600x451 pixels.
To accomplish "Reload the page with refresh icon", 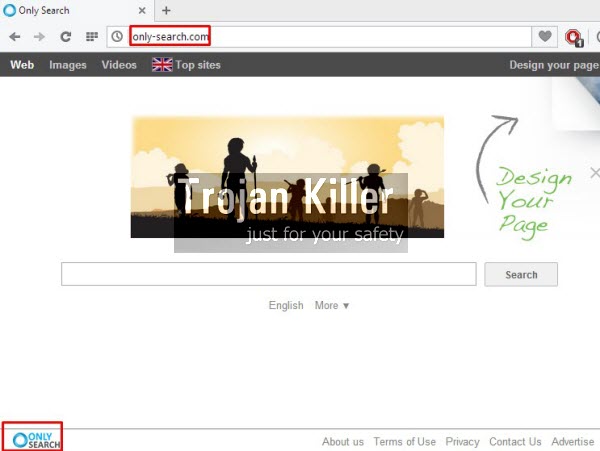I will pos(66,37).
